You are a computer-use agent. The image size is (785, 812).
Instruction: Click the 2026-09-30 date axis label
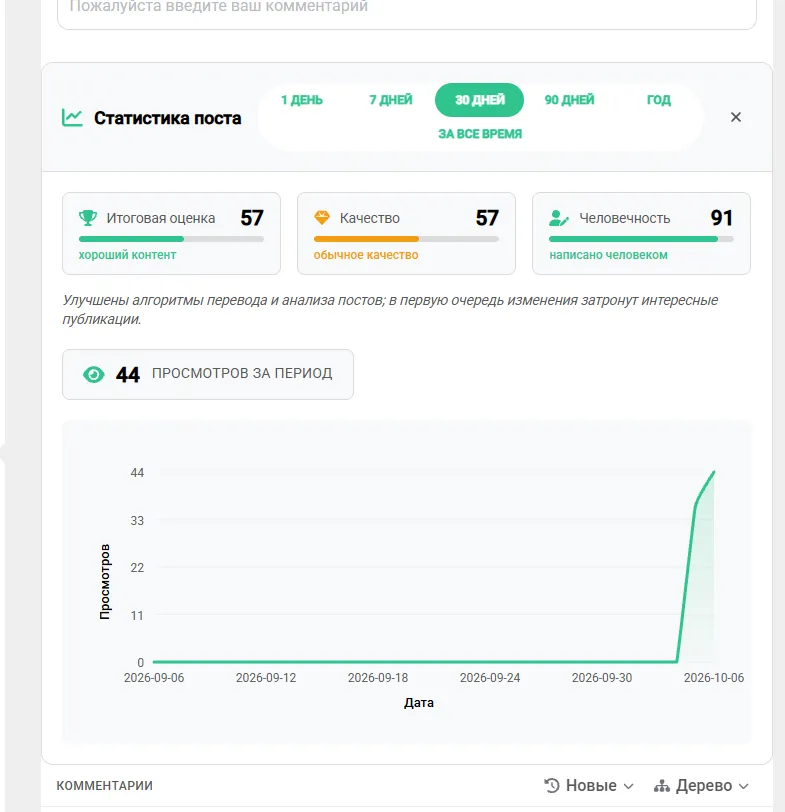point(602,678)
